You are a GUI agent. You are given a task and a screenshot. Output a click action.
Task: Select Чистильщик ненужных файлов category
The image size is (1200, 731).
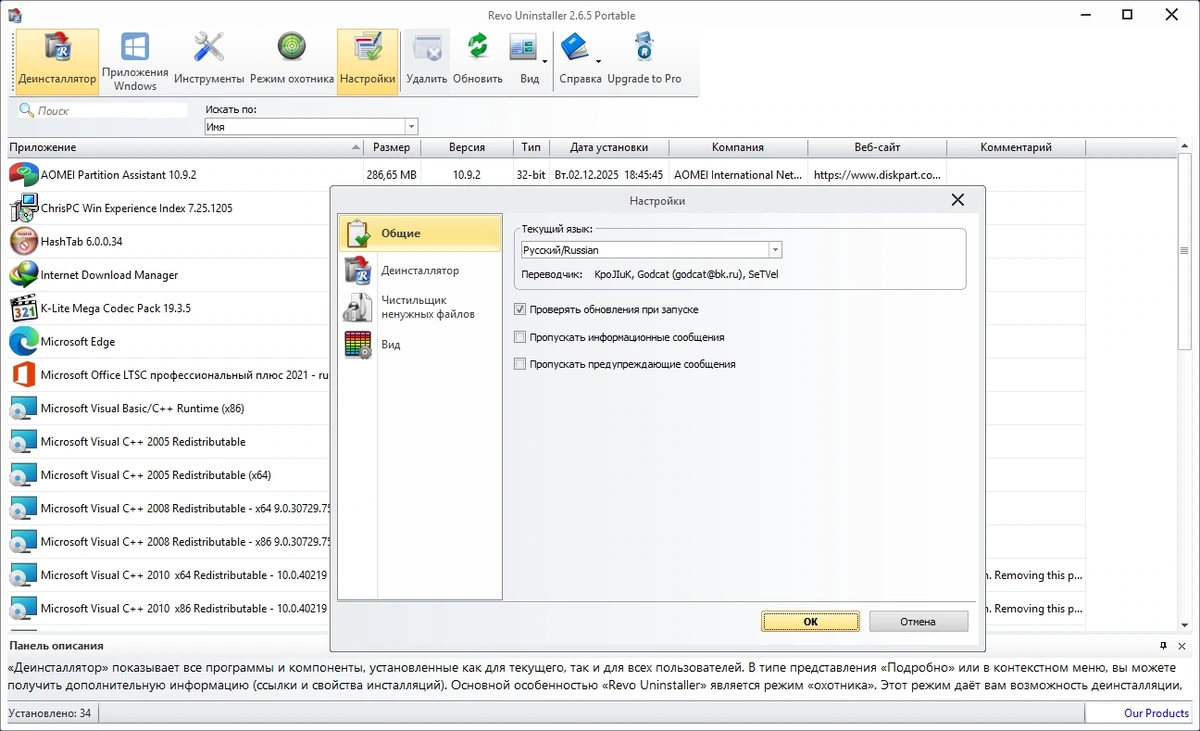click(420, 307)
